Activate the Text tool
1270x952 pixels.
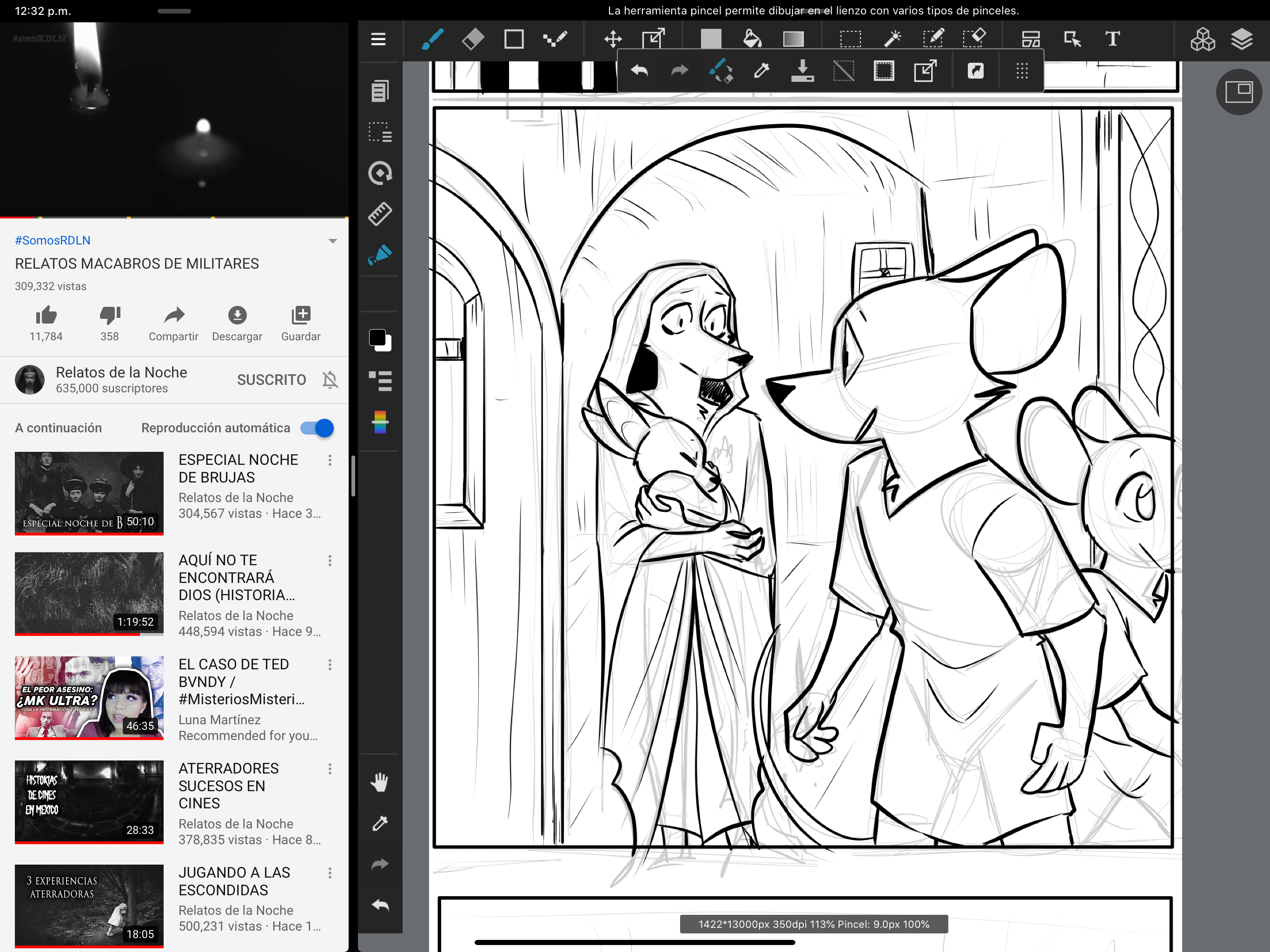pyautogui.click(x=1112, y=39)
